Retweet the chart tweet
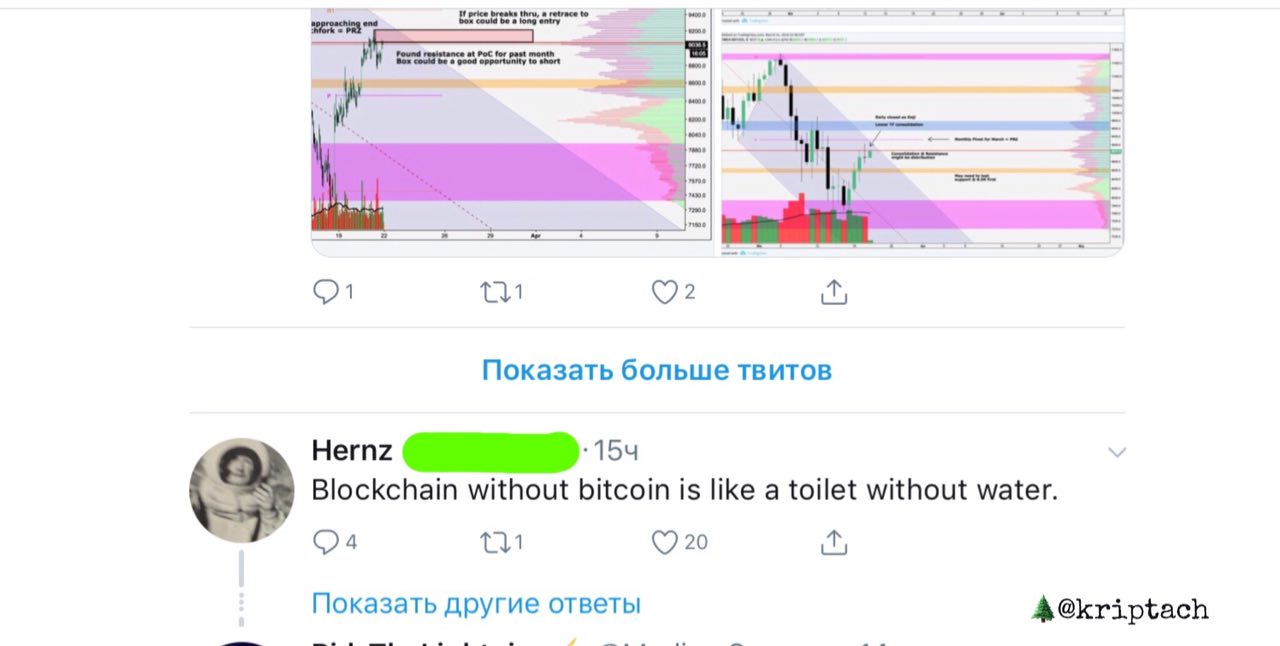1280x646 pixels. tap(495, 291)
